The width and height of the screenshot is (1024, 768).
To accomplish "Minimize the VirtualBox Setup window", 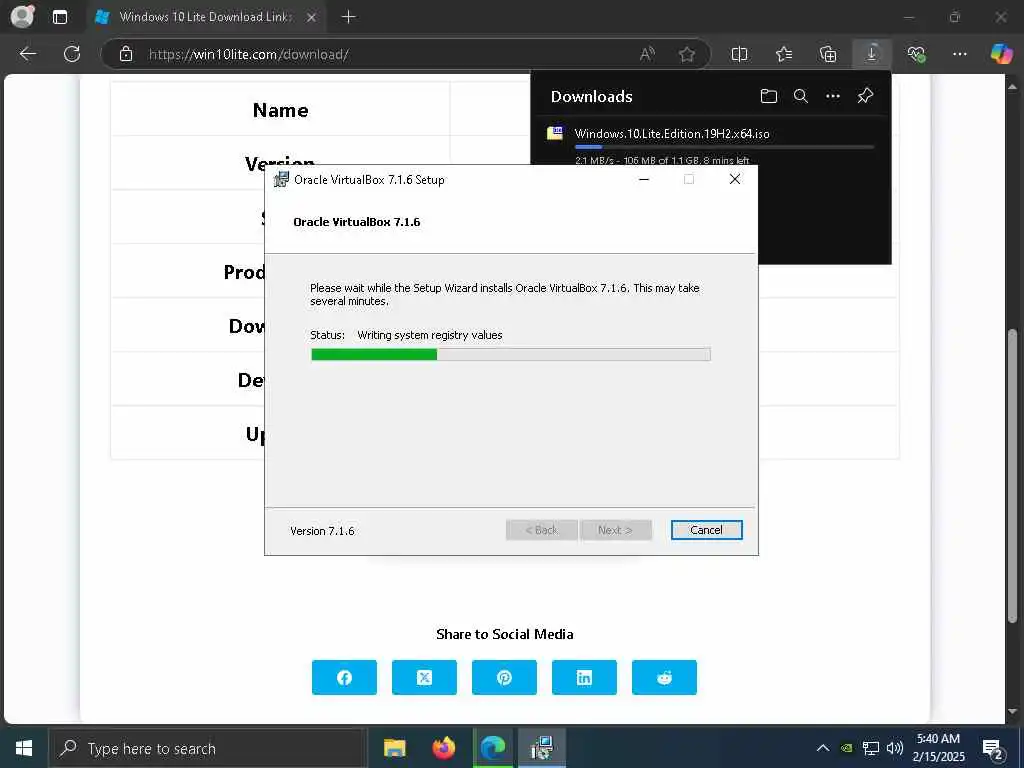I will pos(644,180).
